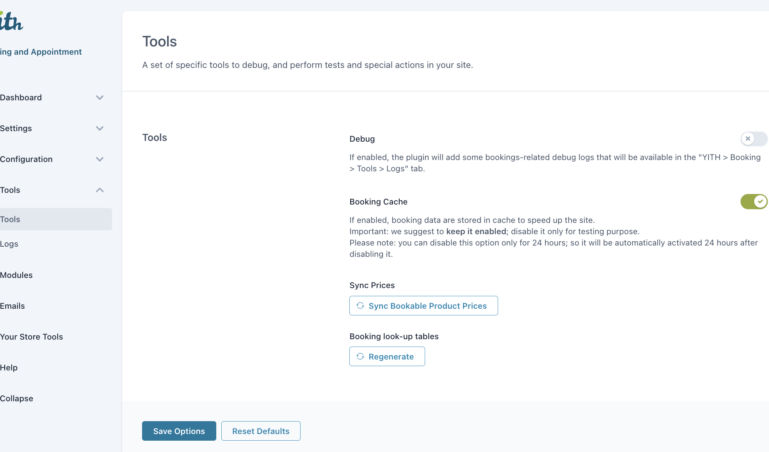The width and height of the screenshot is (769, 452).
Task: Click the Reset Defaults button
Action: (260, 431)
